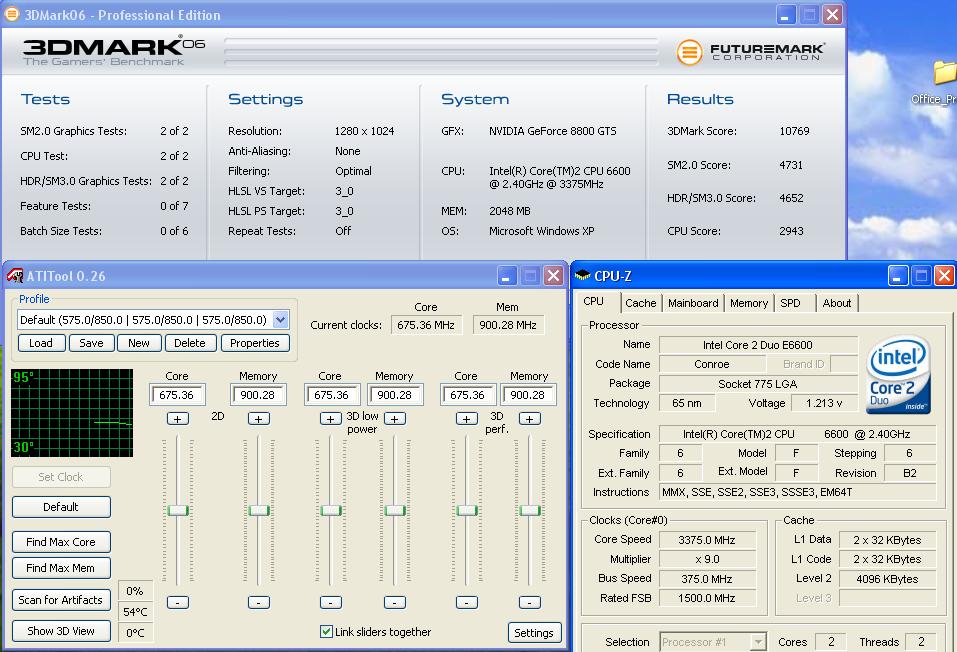Click the 2D Memory clock value field

coord(258,395)
